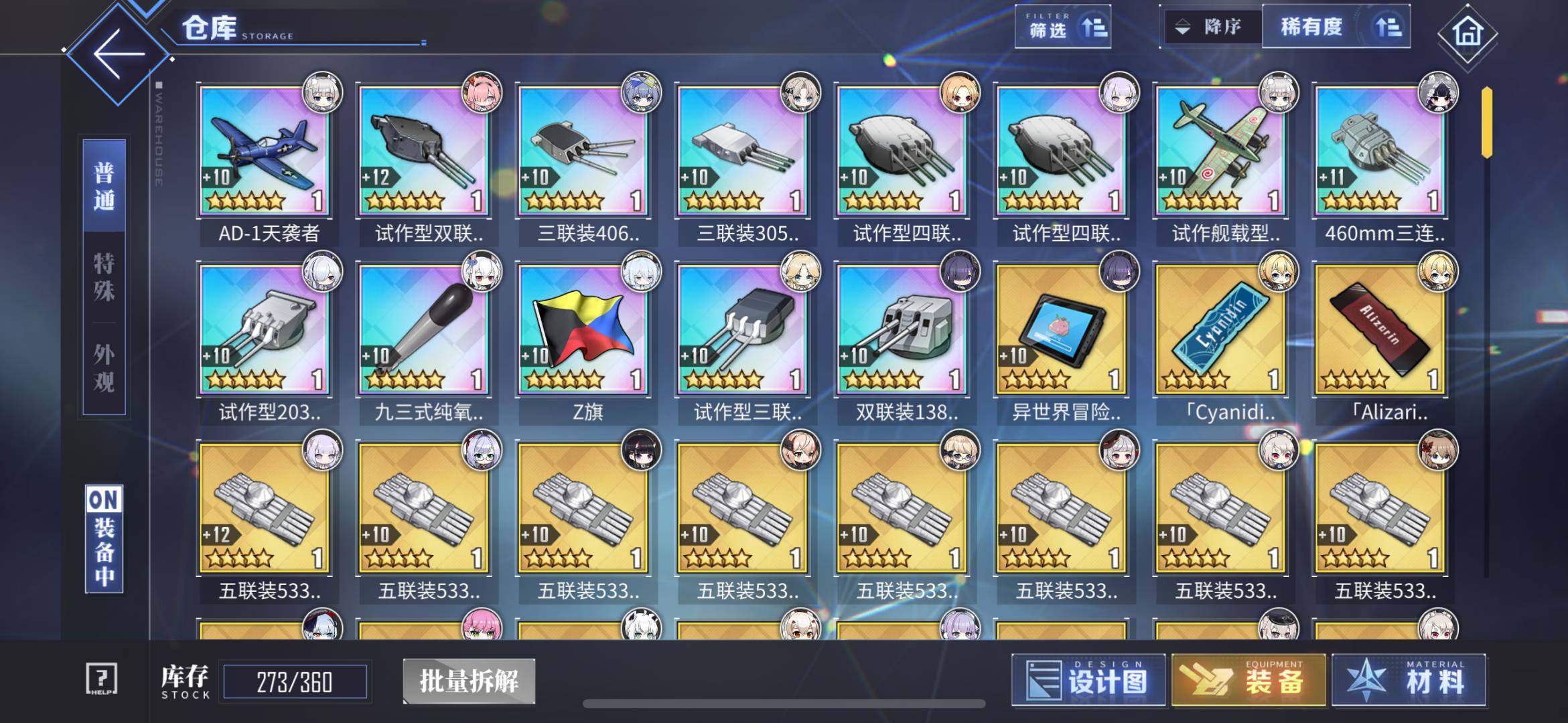Open the 设计图 design blueprints tab
1568x723 pixels.
coord(1088,681)
